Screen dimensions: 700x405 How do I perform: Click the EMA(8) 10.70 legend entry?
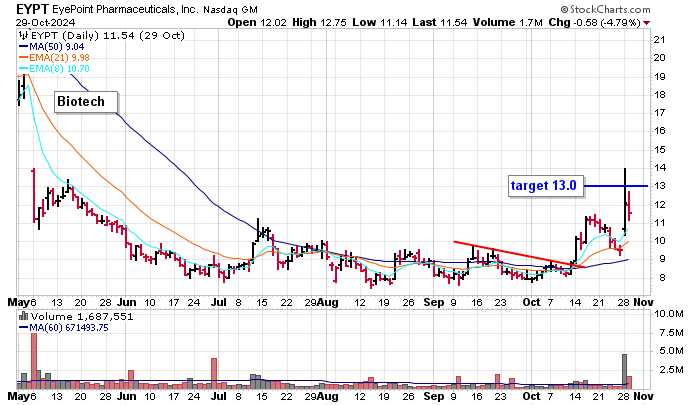tap(54, 69)
